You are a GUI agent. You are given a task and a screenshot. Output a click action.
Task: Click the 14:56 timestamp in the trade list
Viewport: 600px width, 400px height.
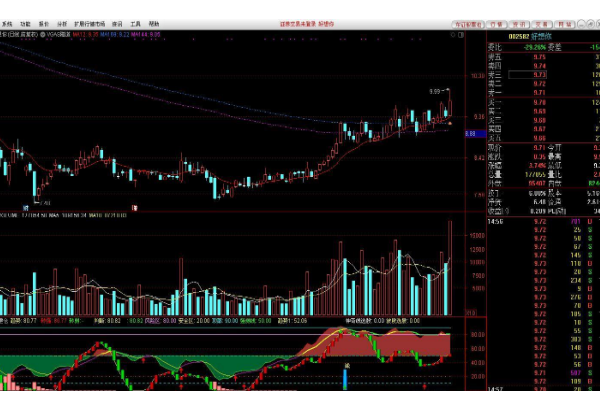click(x=495, y=222)
